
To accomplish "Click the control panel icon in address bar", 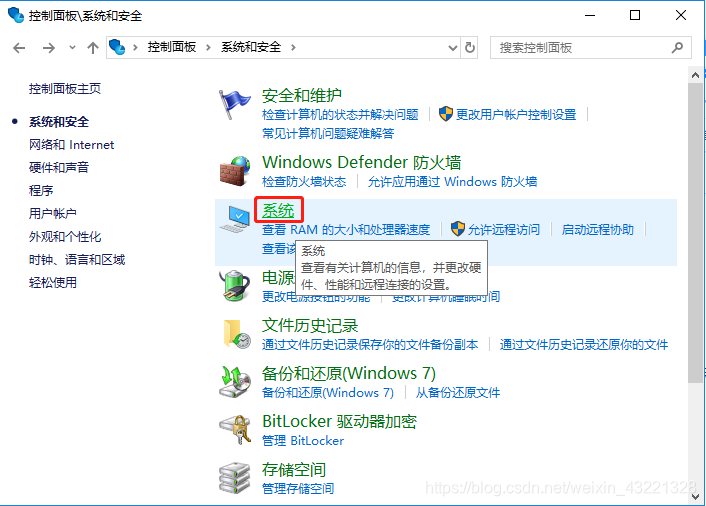I will (117, 47).
